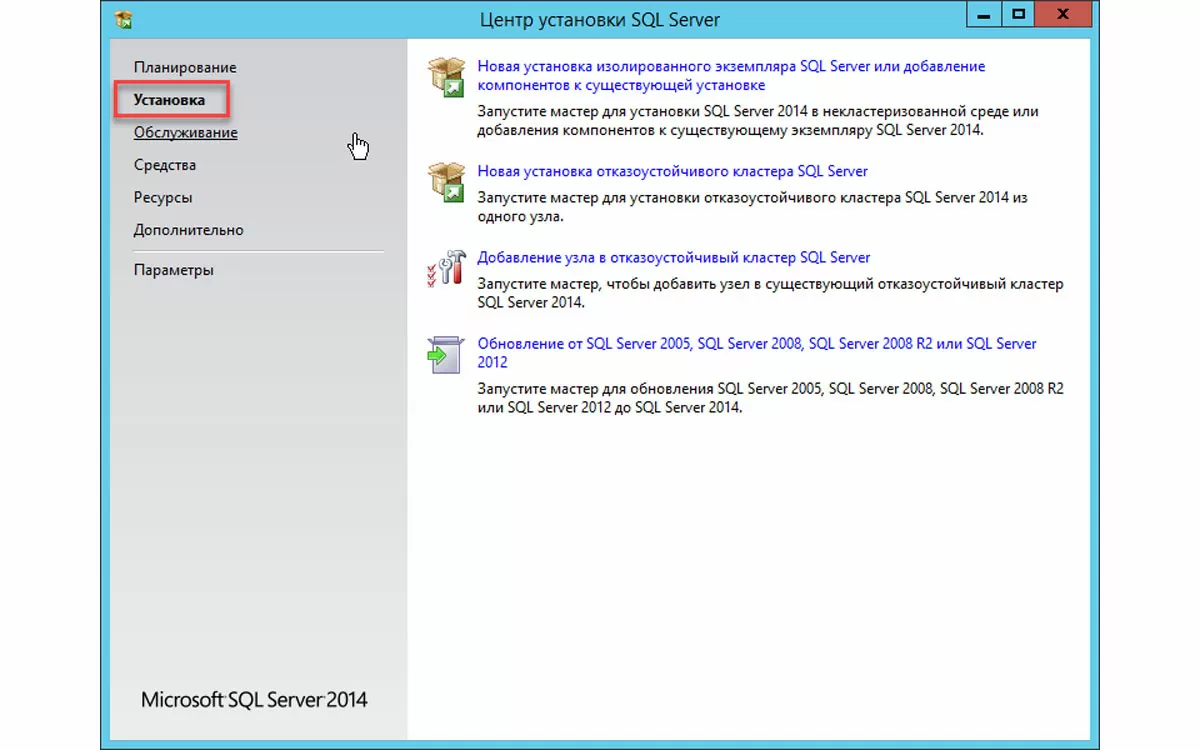Select the Установка section in the sidebar

(169, 100)
